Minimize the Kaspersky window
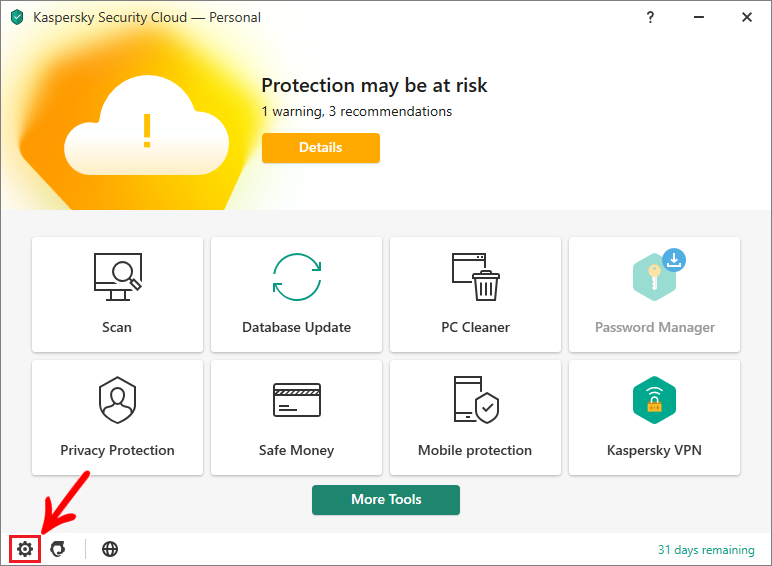772x566 pixels. (699, 17)
